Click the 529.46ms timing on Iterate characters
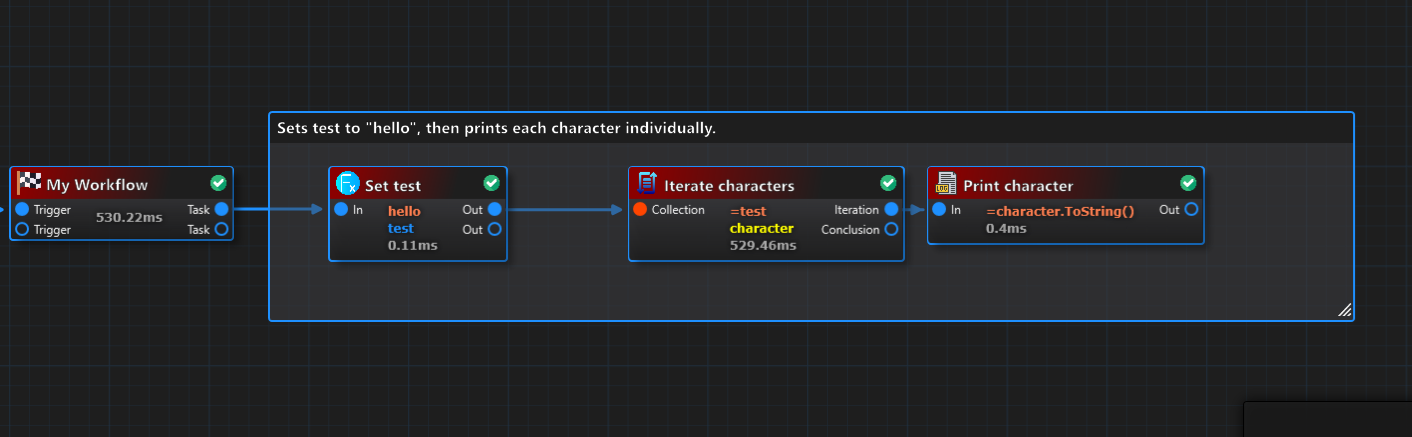 pyautogui.click(x=763, y=245)
